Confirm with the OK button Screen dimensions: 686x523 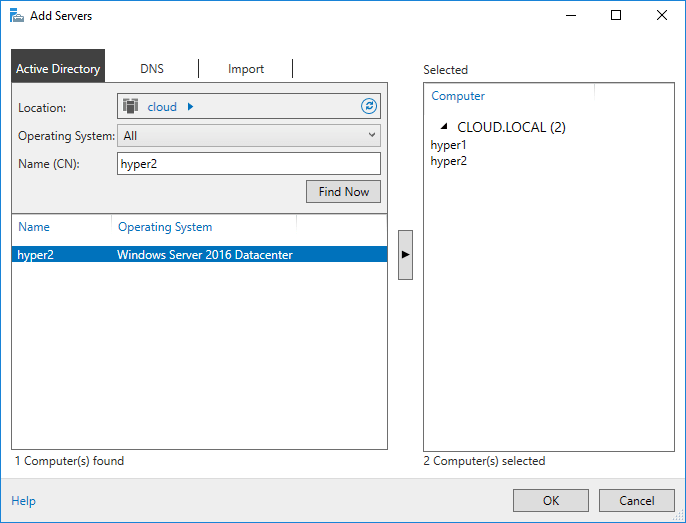point(551,500)
